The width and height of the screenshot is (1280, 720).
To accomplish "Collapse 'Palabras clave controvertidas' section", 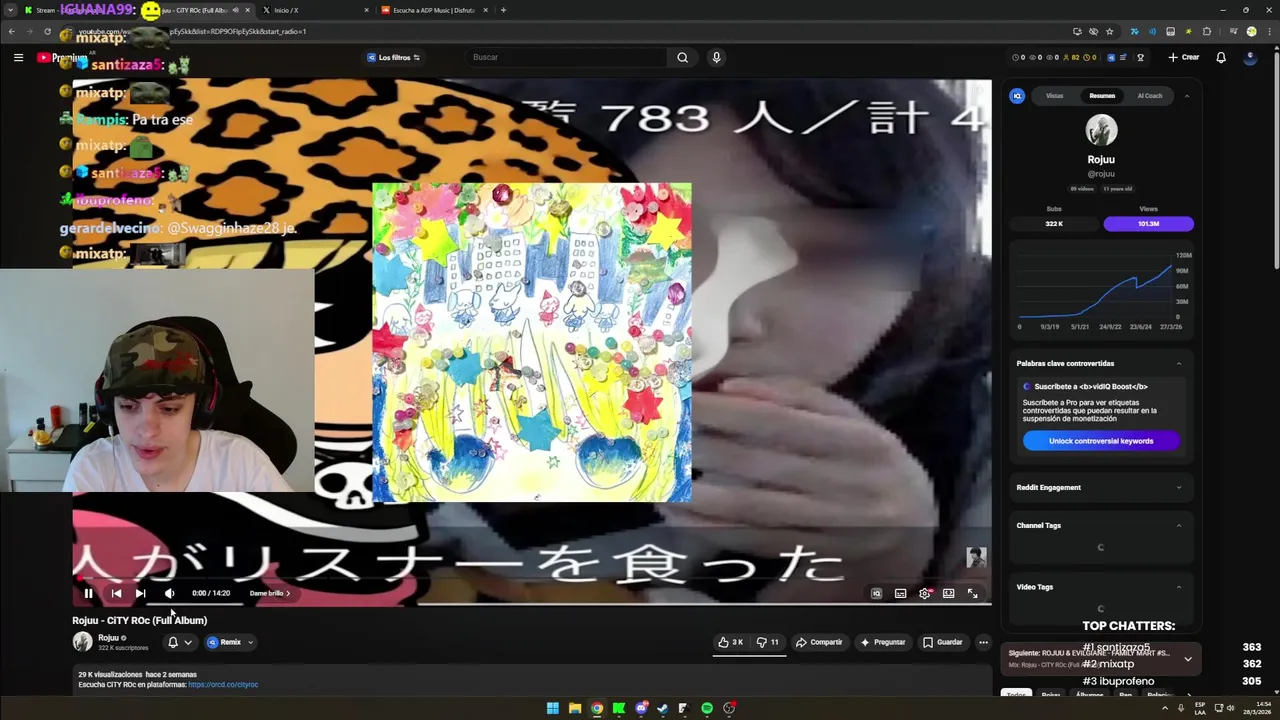I will [1179, 363].
